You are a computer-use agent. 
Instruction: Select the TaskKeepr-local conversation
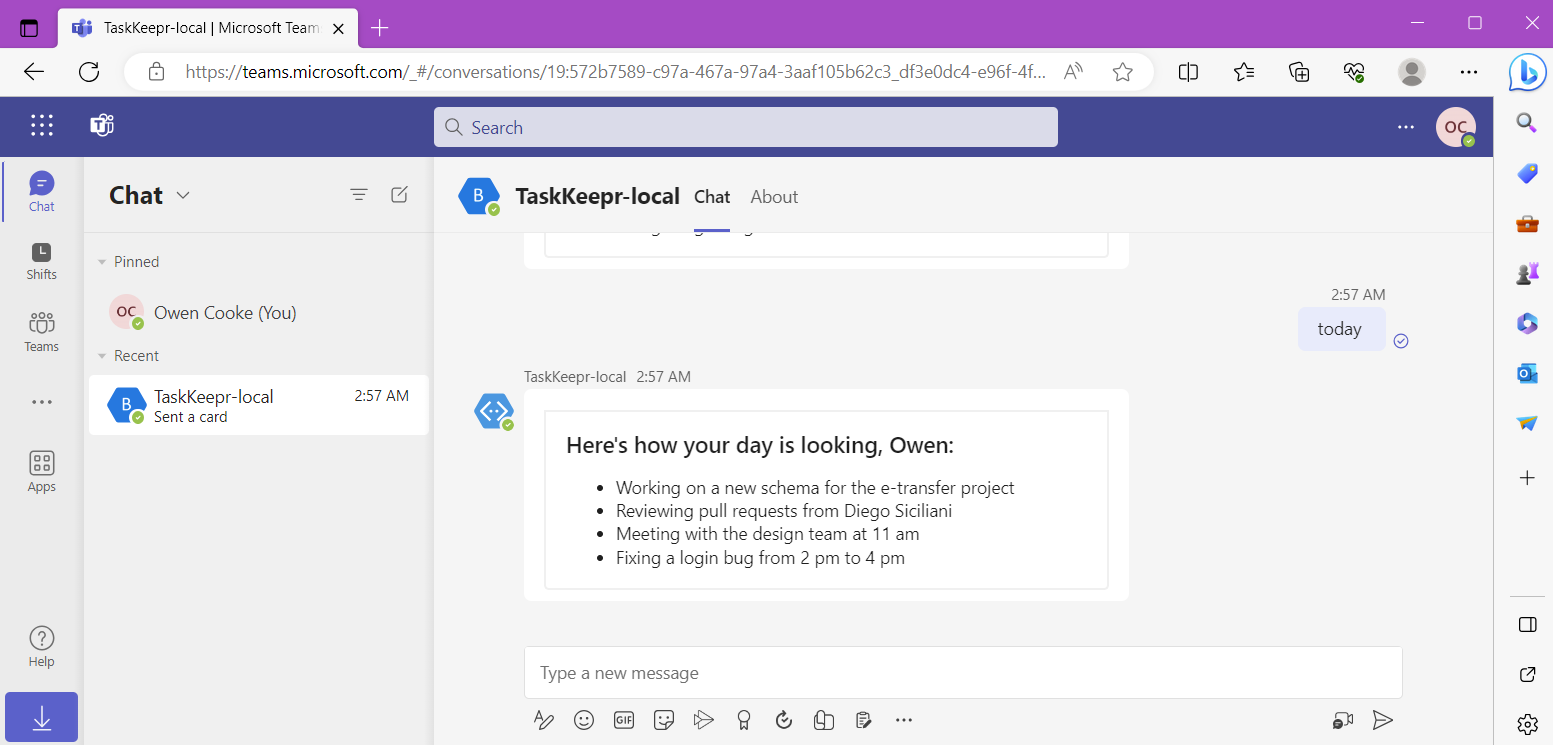tap(258, 405)
